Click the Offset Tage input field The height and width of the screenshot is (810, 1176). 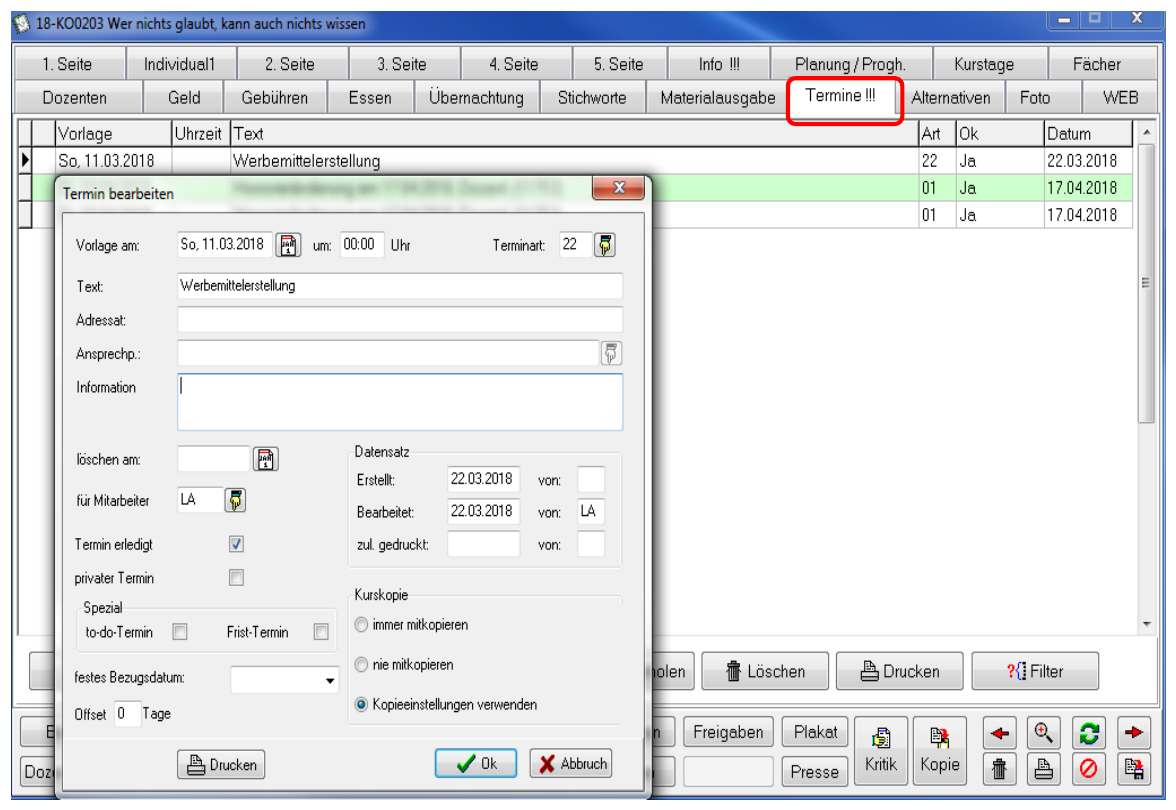click(x=127, y=714)
